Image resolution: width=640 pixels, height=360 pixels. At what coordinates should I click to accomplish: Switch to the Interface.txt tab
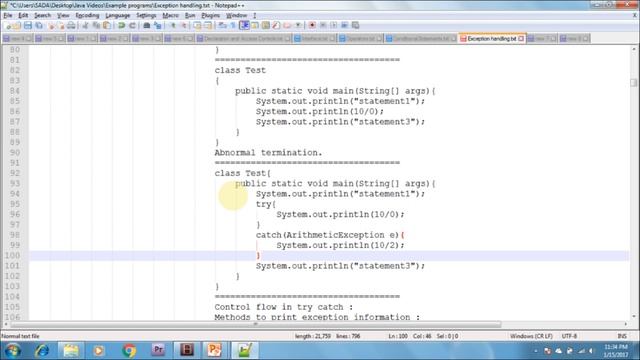coord(314,38)
